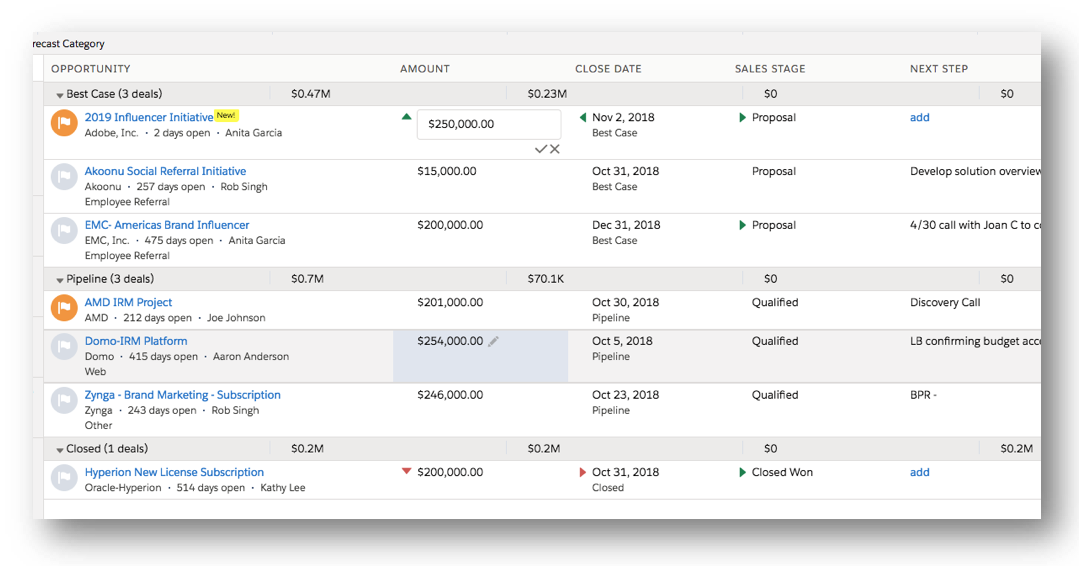
Task: Add next step for 2019 Influencer Initiative
Action: pyautogui.click(x=919, y=117)
